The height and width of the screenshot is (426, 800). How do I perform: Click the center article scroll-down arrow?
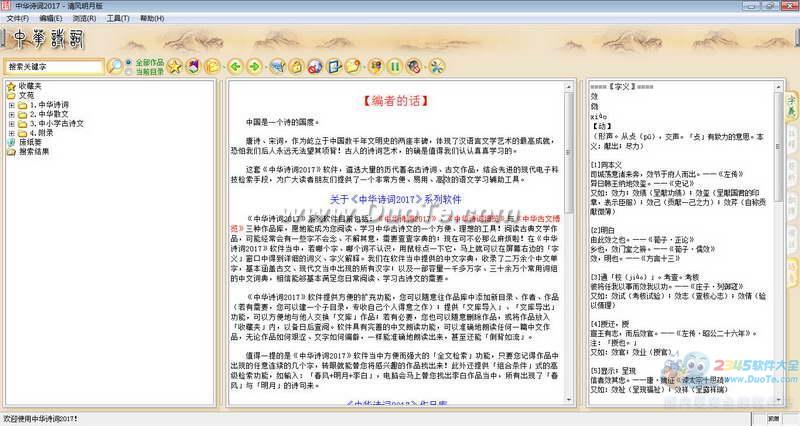click(x=569, y=400)
